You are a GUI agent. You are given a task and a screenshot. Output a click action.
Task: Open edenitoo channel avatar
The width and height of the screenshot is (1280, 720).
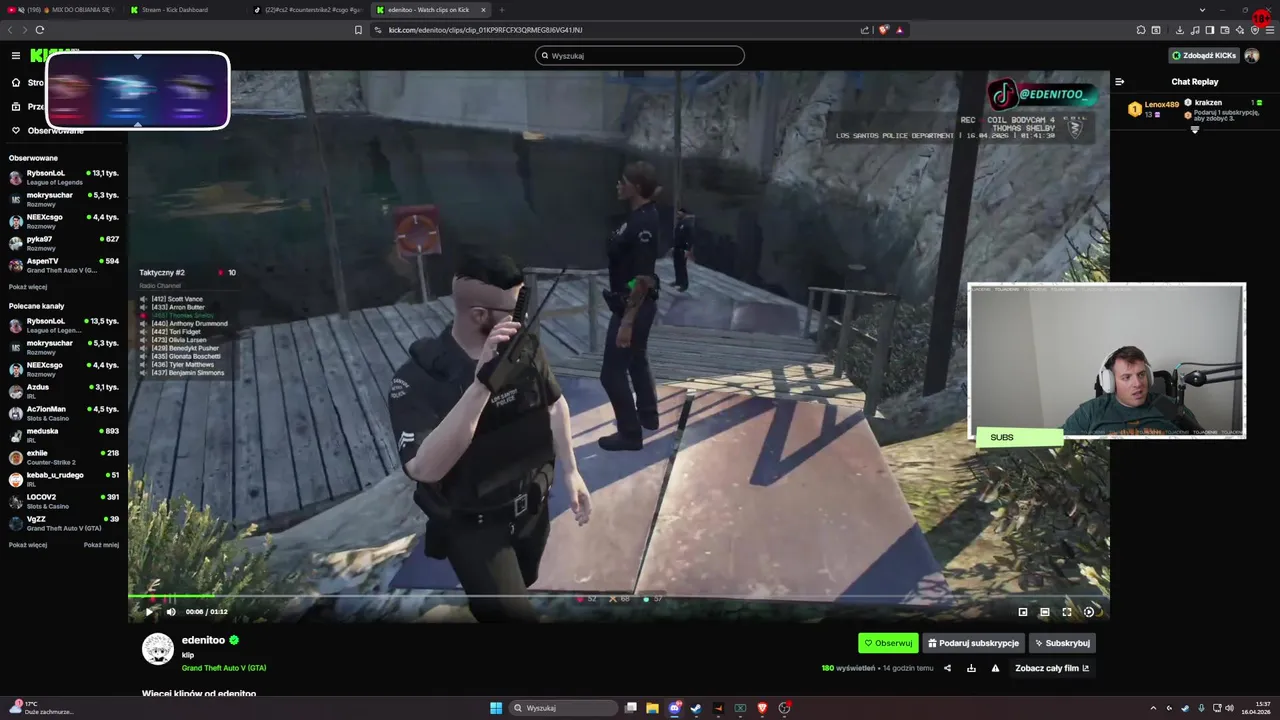point(158,649)
